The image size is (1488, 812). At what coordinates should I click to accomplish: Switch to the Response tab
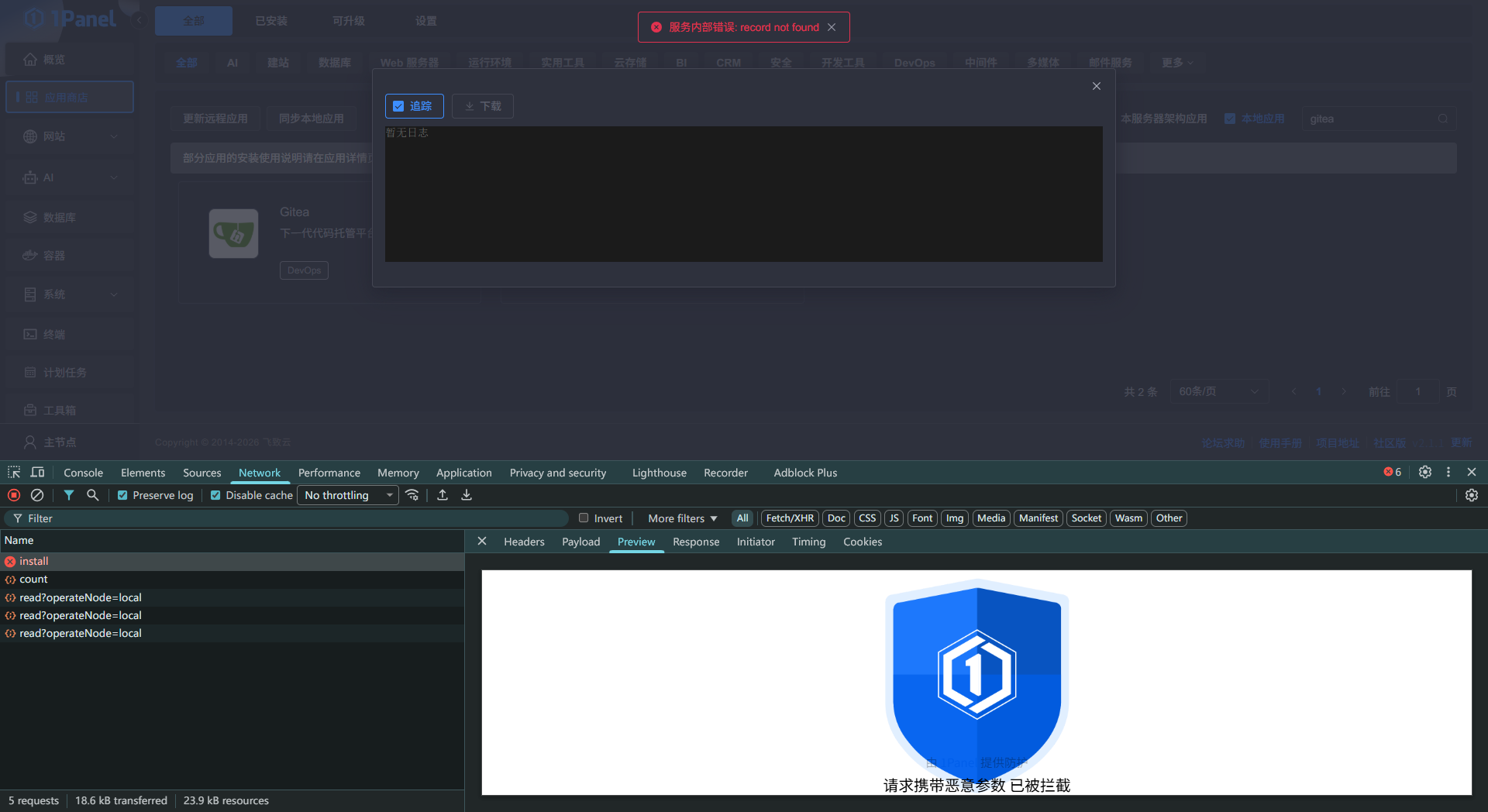pyautogui.click(x=695, y=542)
